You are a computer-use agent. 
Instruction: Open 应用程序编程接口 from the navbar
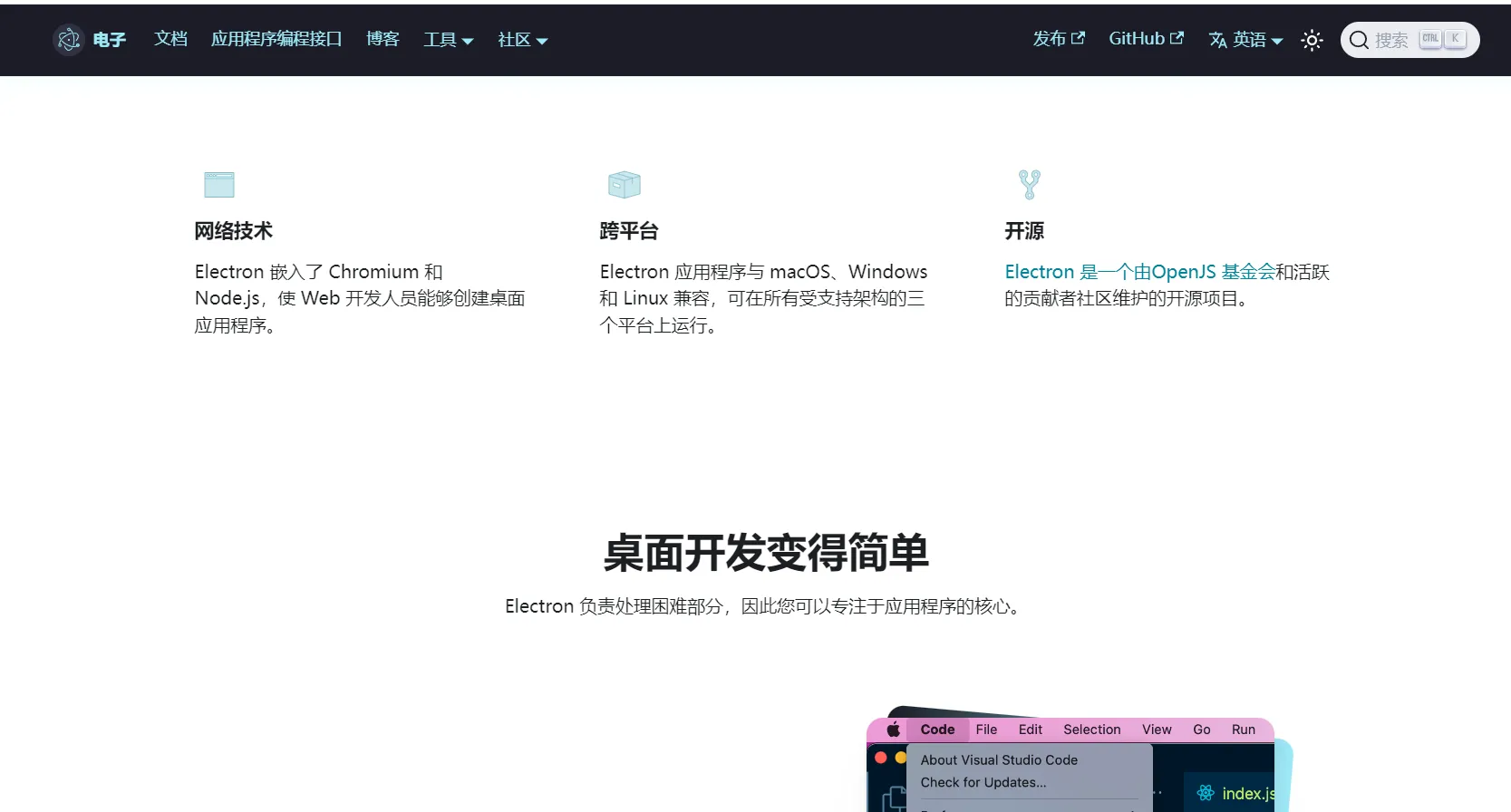pos(276,39)
